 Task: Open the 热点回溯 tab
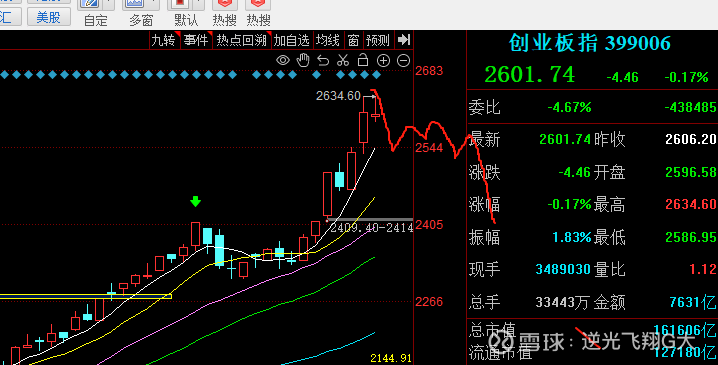[x=242, y=40]
